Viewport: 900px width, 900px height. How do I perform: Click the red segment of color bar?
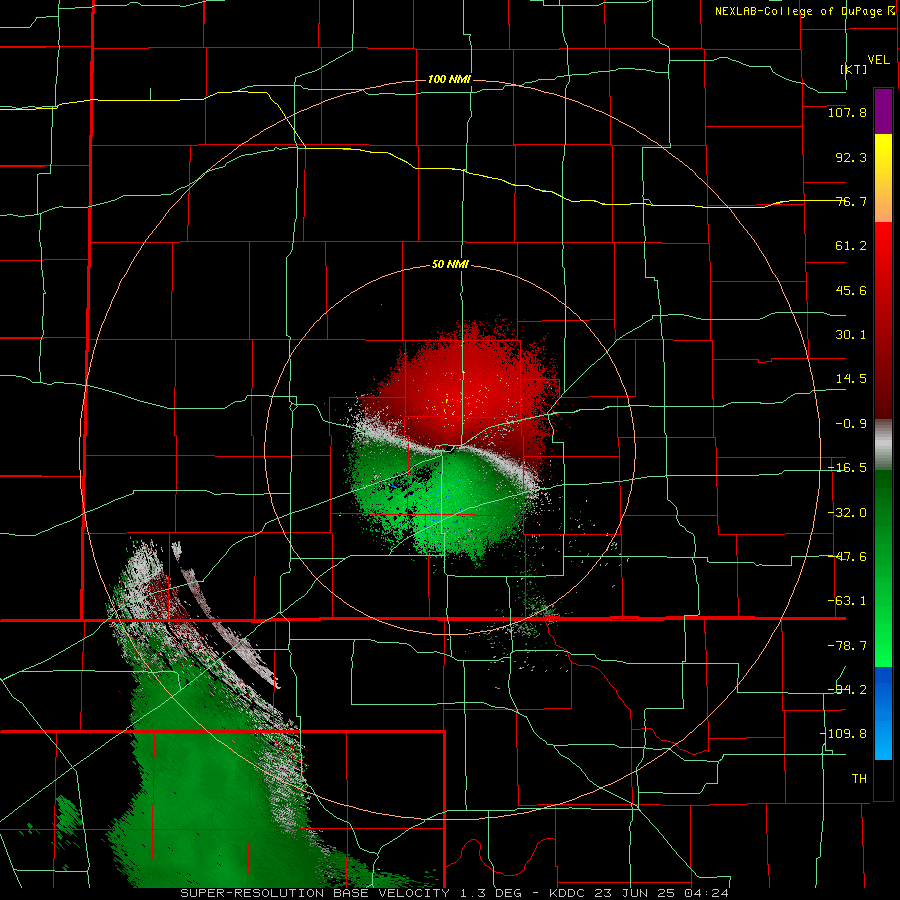point(883,320)
